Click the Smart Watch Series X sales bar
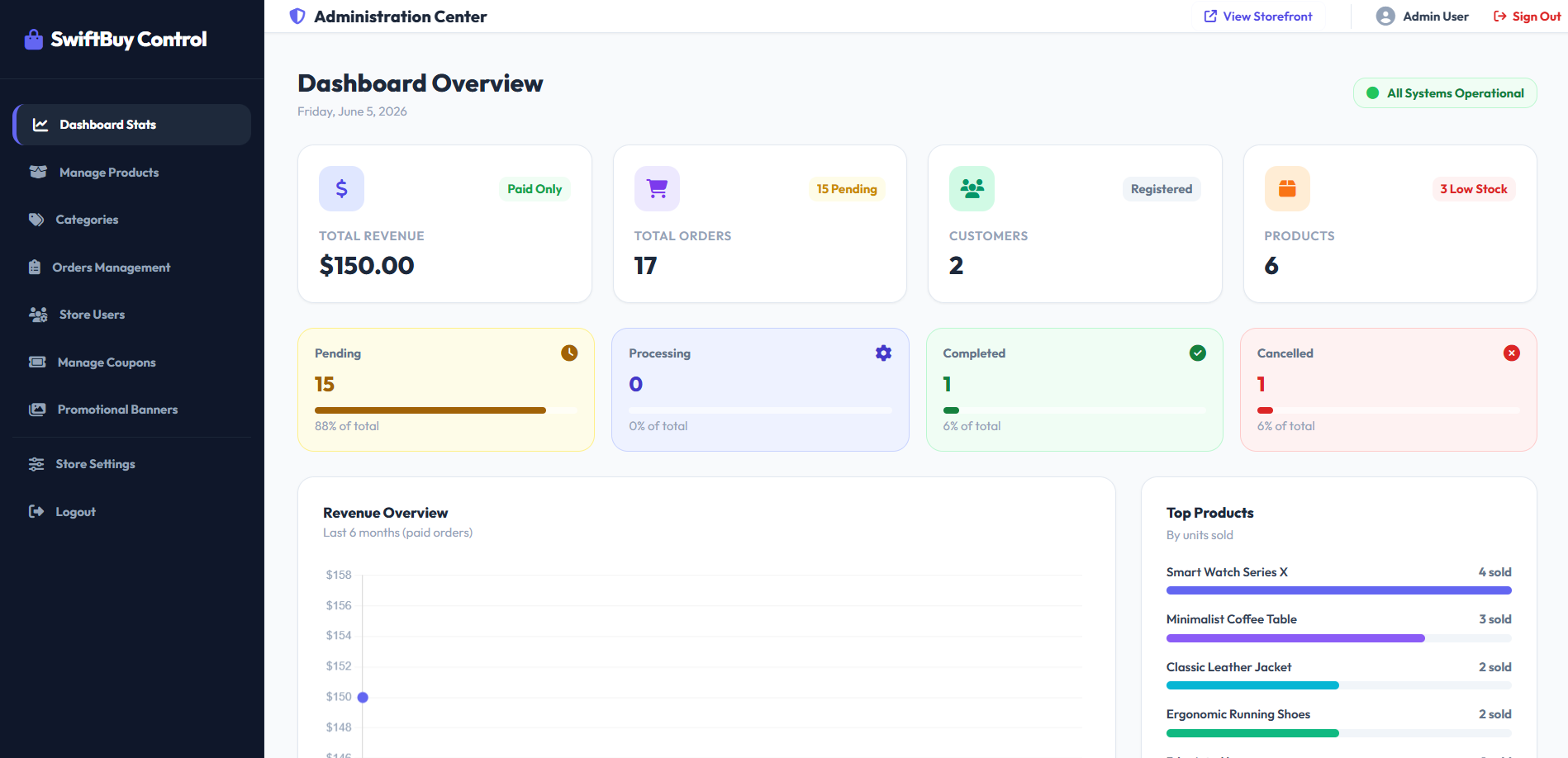The width and height of the screenshot is (1568, 758). 1339,590
